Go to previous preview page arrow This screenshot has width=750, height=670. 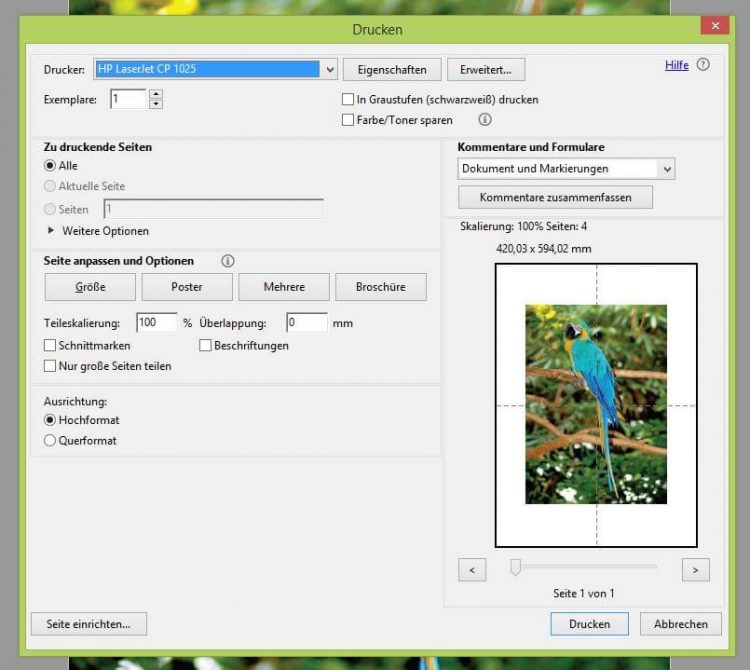coord(471,570)
